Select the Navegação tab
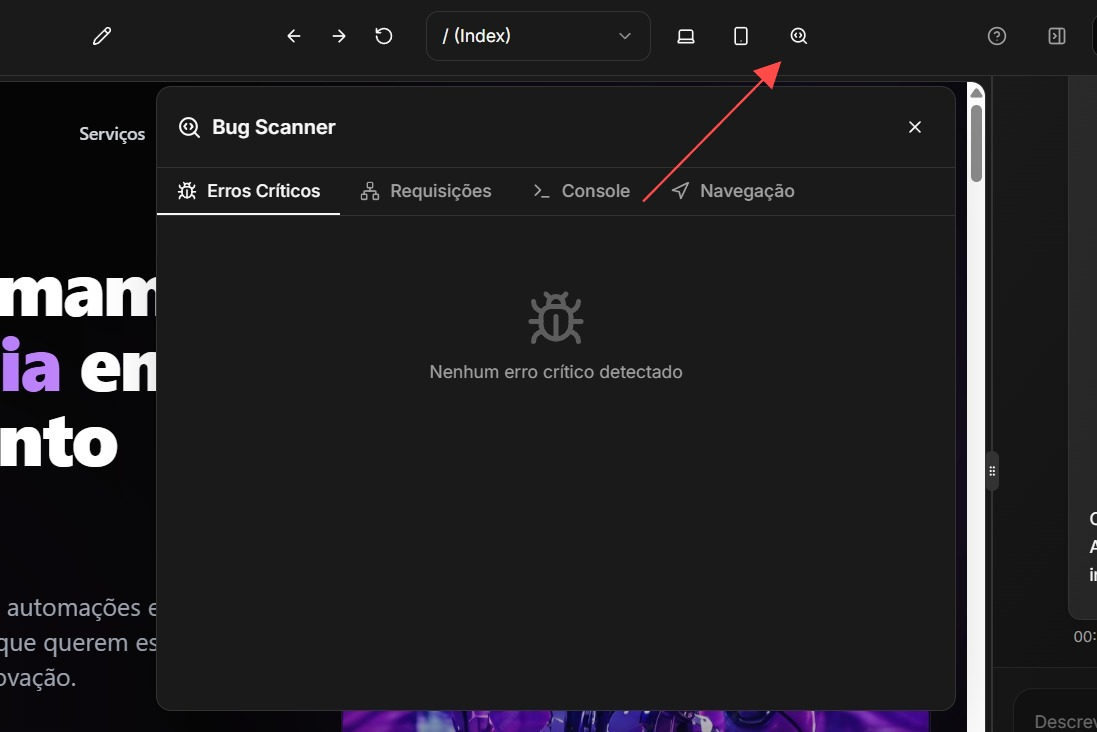This screenshot has width=1097, height=732. click(733, 190)
